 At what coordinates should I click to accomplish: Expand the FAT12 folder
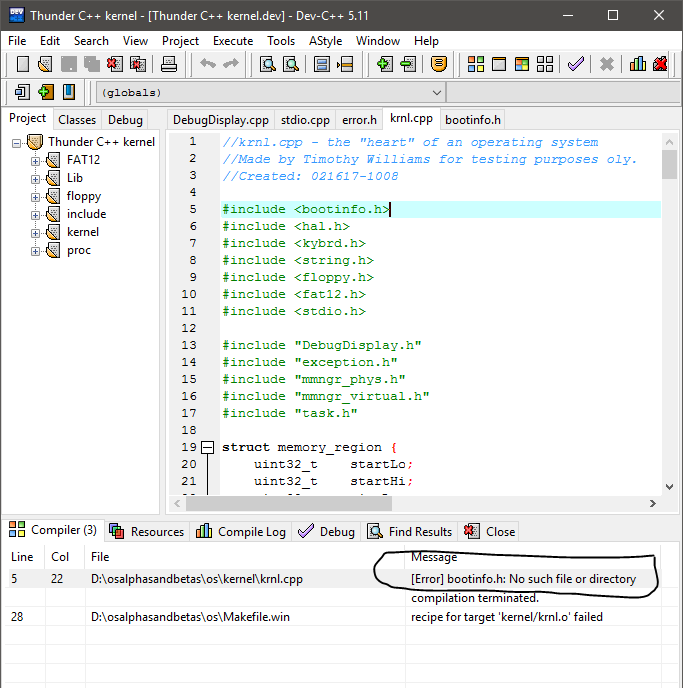(x=35, y=161)
